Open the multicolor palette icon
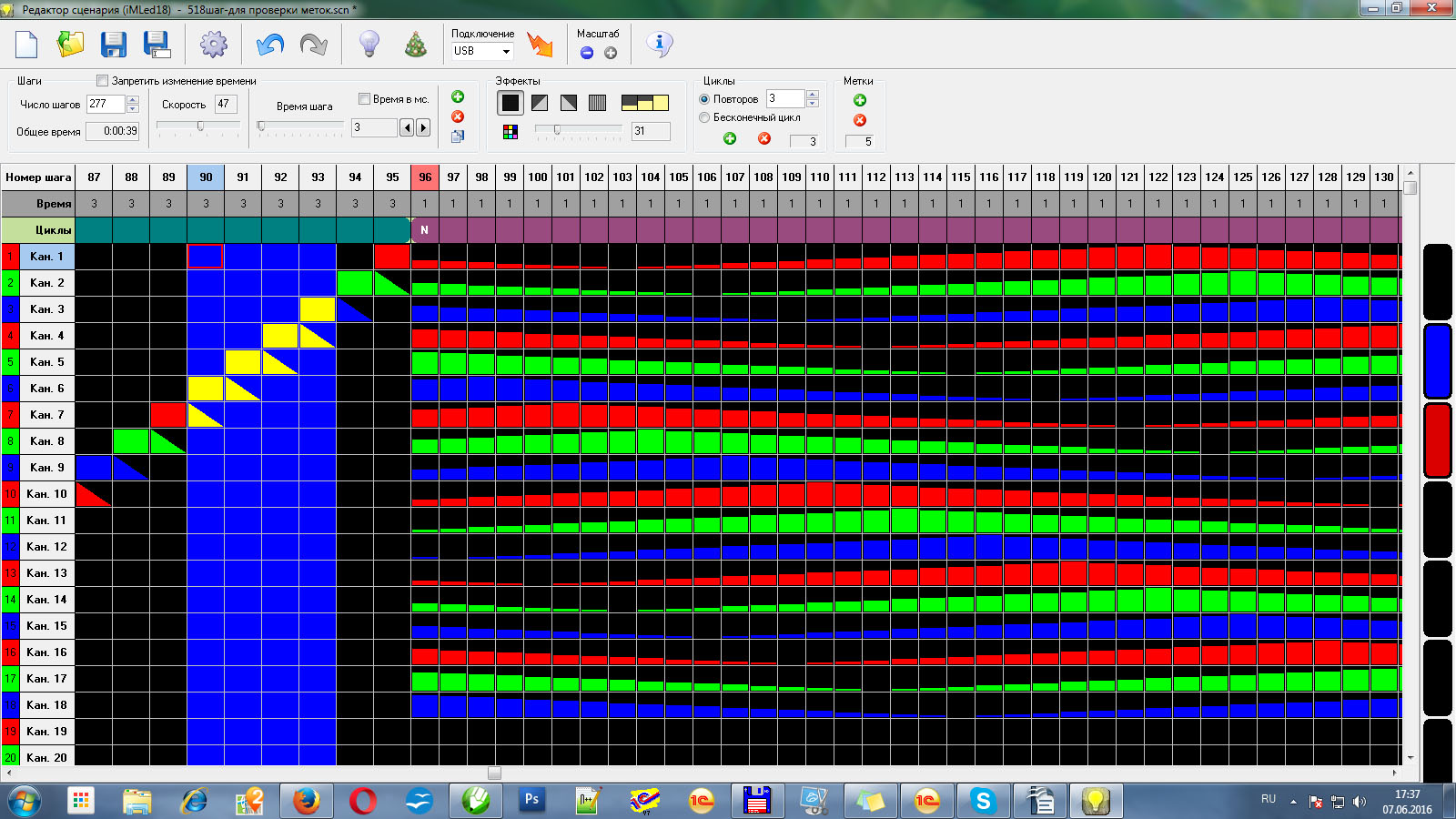The image size is (1456, 819). click(x=511, y=132)
